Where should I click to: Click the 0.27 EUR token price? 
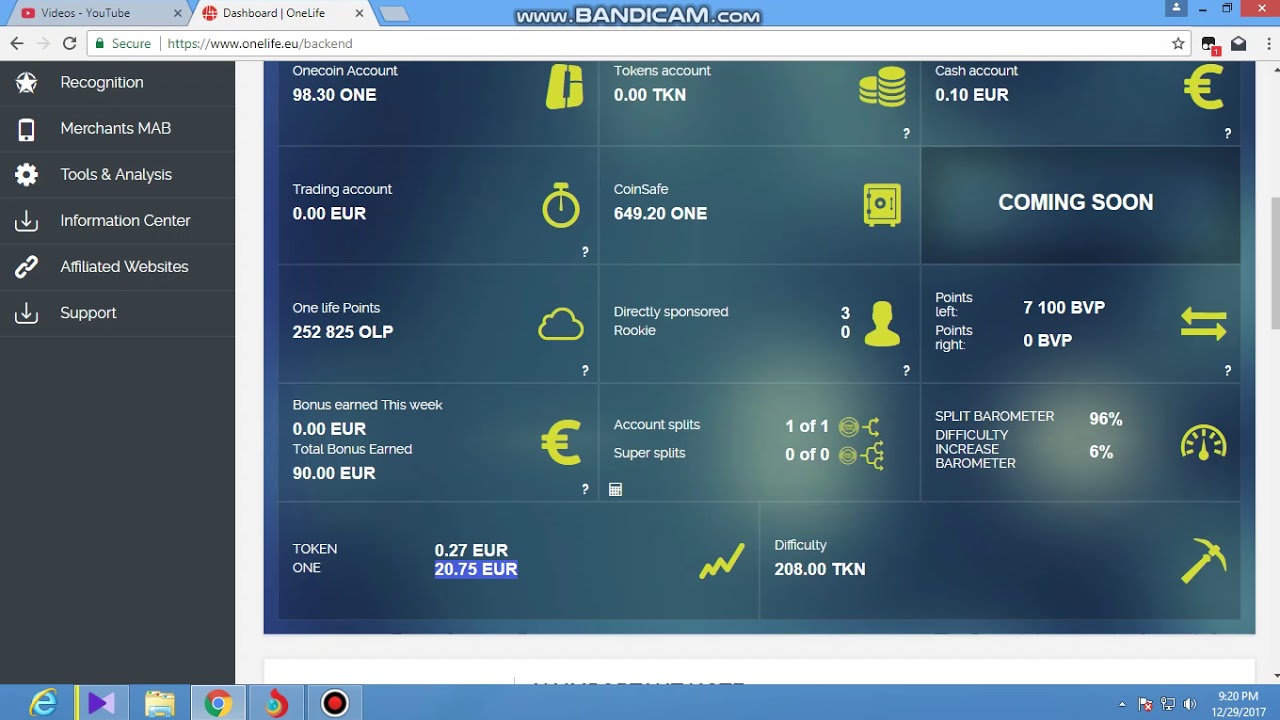click(471, 550)
